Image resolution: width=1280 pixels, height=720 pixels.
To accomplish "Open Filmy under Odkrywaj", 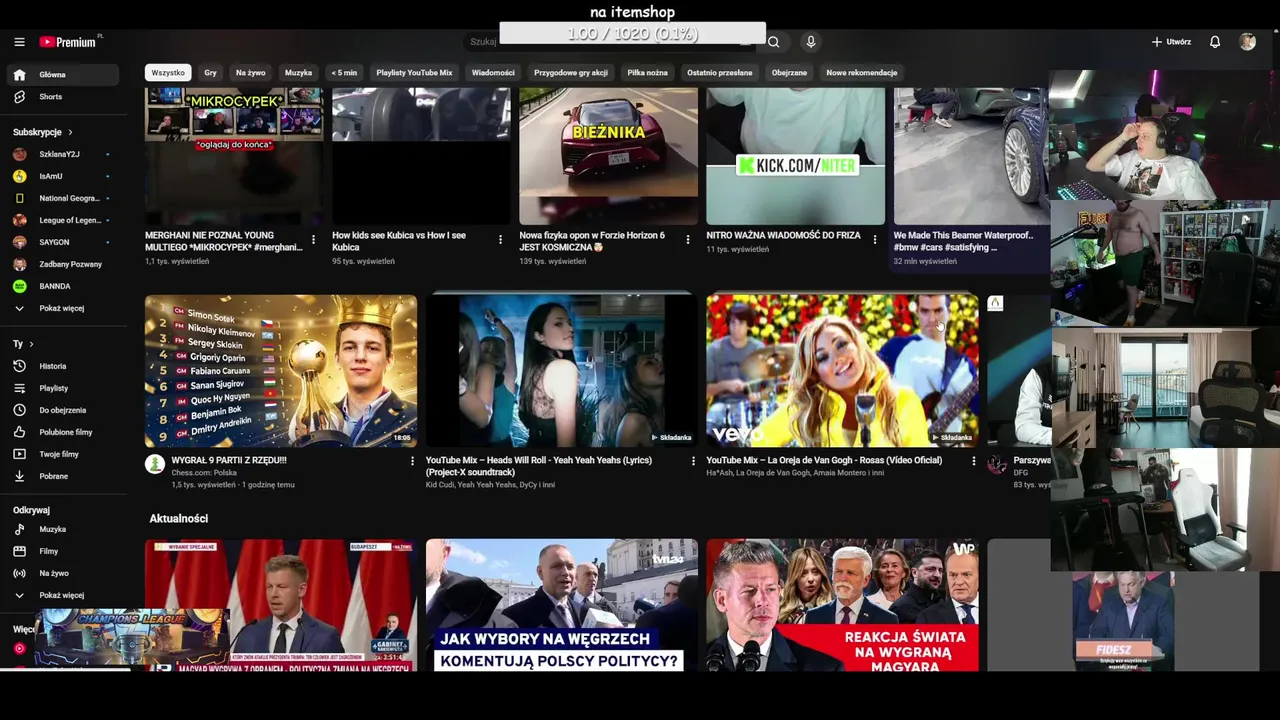I will (62, 551).
